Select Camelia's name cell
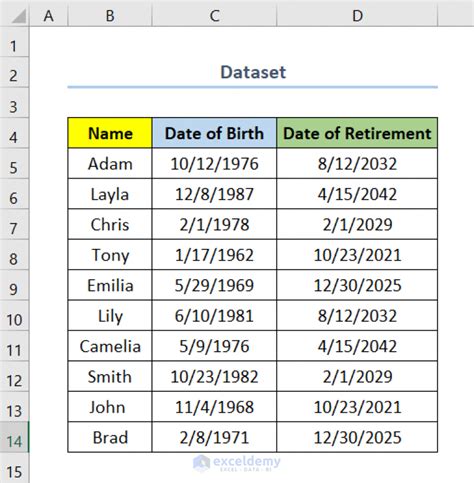 point(110,346)
